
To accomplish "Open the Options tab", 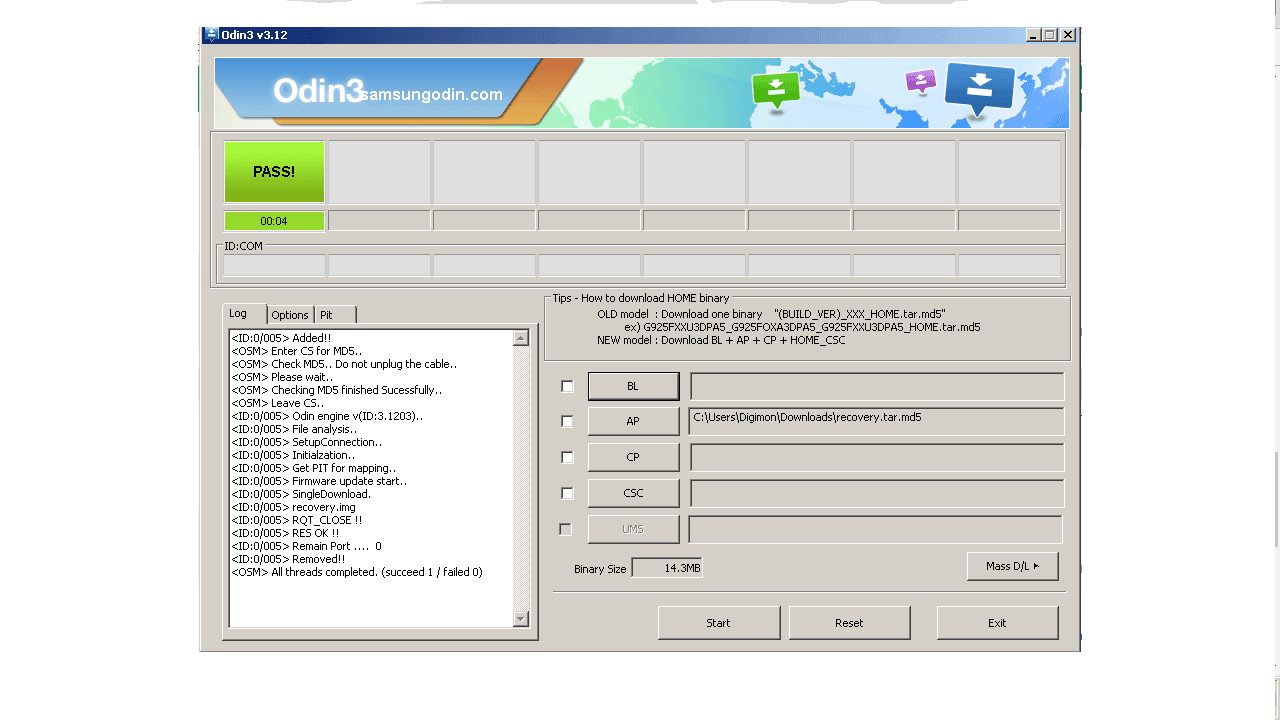I will pos(290,315).
